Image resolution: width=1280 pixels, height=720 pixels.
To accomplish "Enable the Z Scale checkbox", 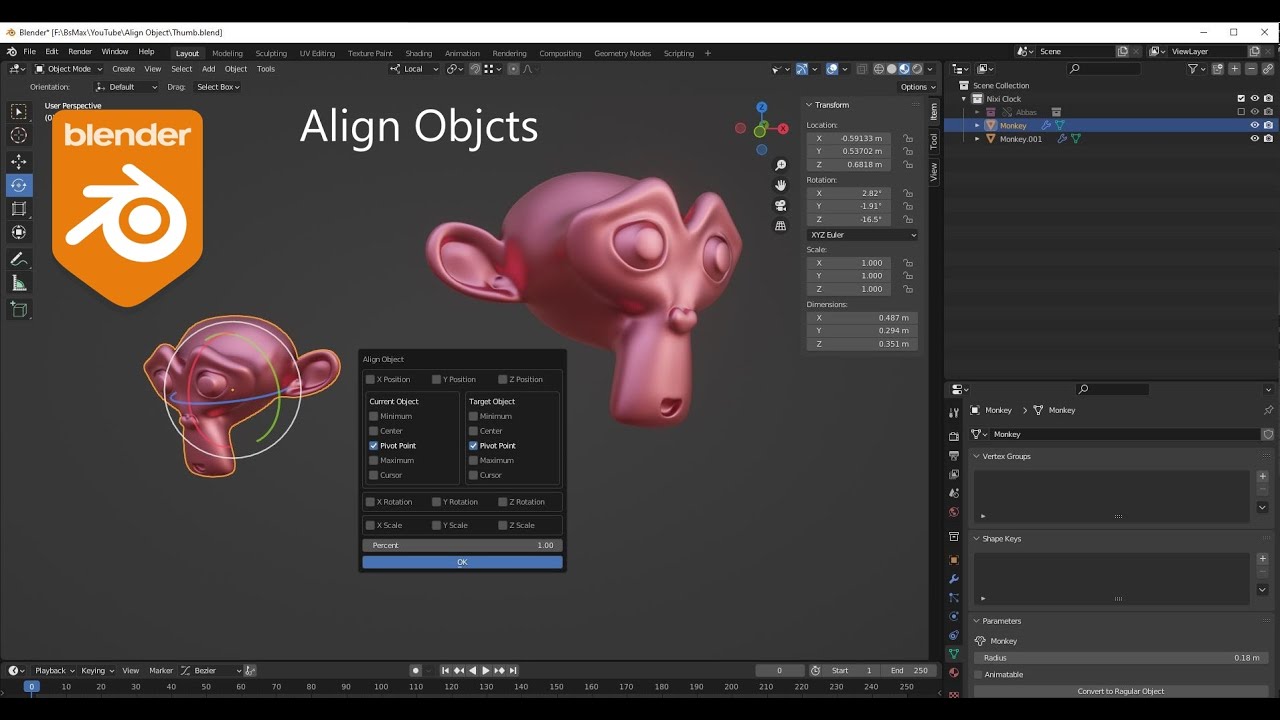I will click(x=503, y=524).
